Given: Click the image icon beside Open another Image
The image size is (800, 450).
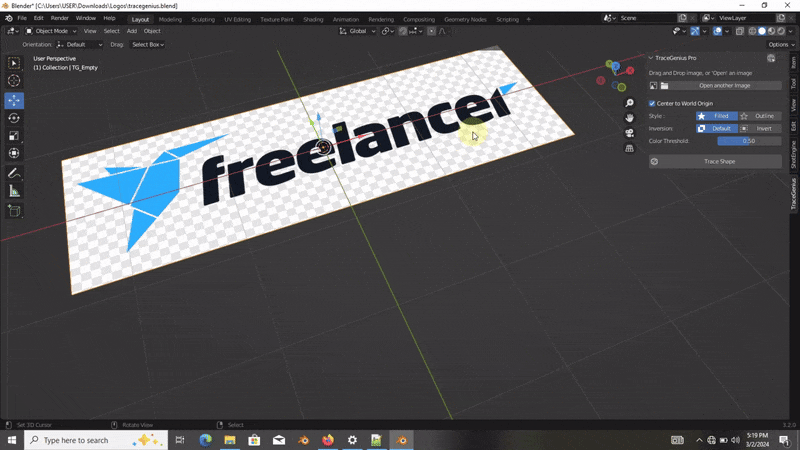Looking at the screenshot, I should (x=654, y=86).
